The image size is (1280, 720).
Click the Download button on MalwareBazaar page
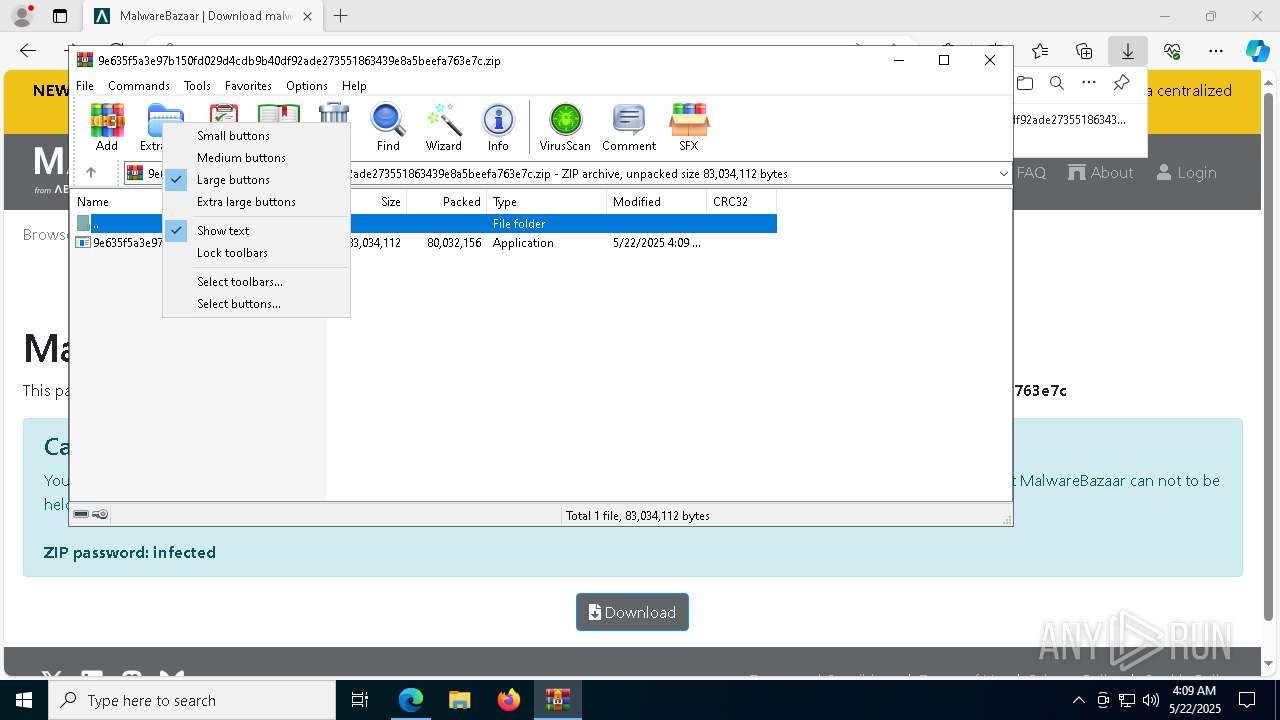point(632,612)
